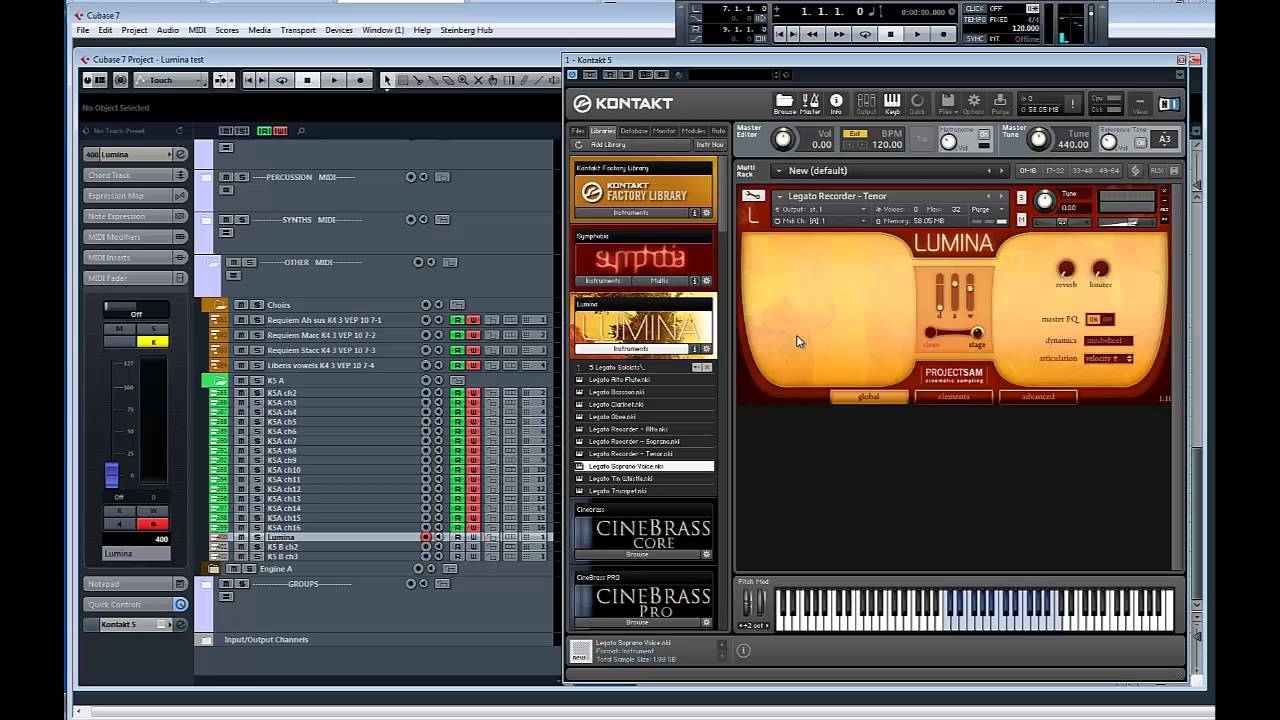The width and height of the screenshot is (1280, 720).
Task: Select the Split scissors tool in Cubase
Action: [417, 80]
